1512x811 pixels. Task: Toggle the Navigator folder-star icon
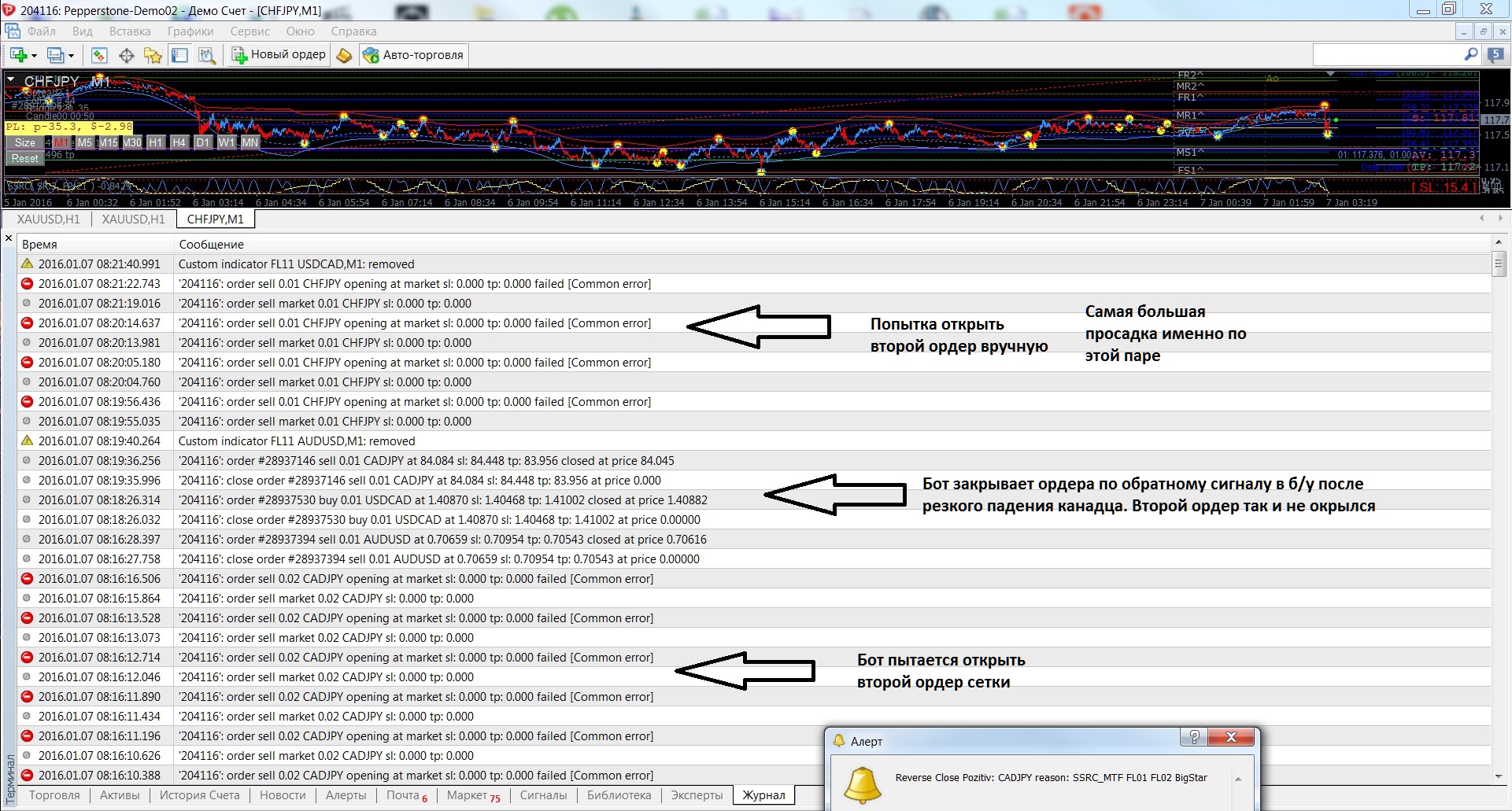(x=153, y=55)
